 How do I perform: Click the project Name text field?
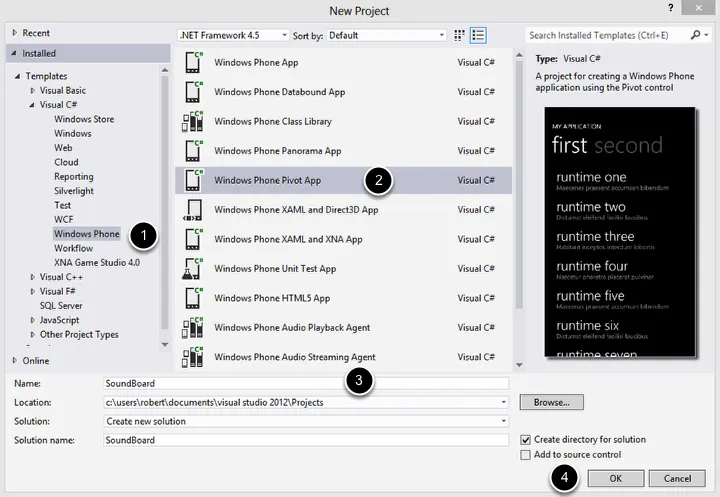(305, 383)
